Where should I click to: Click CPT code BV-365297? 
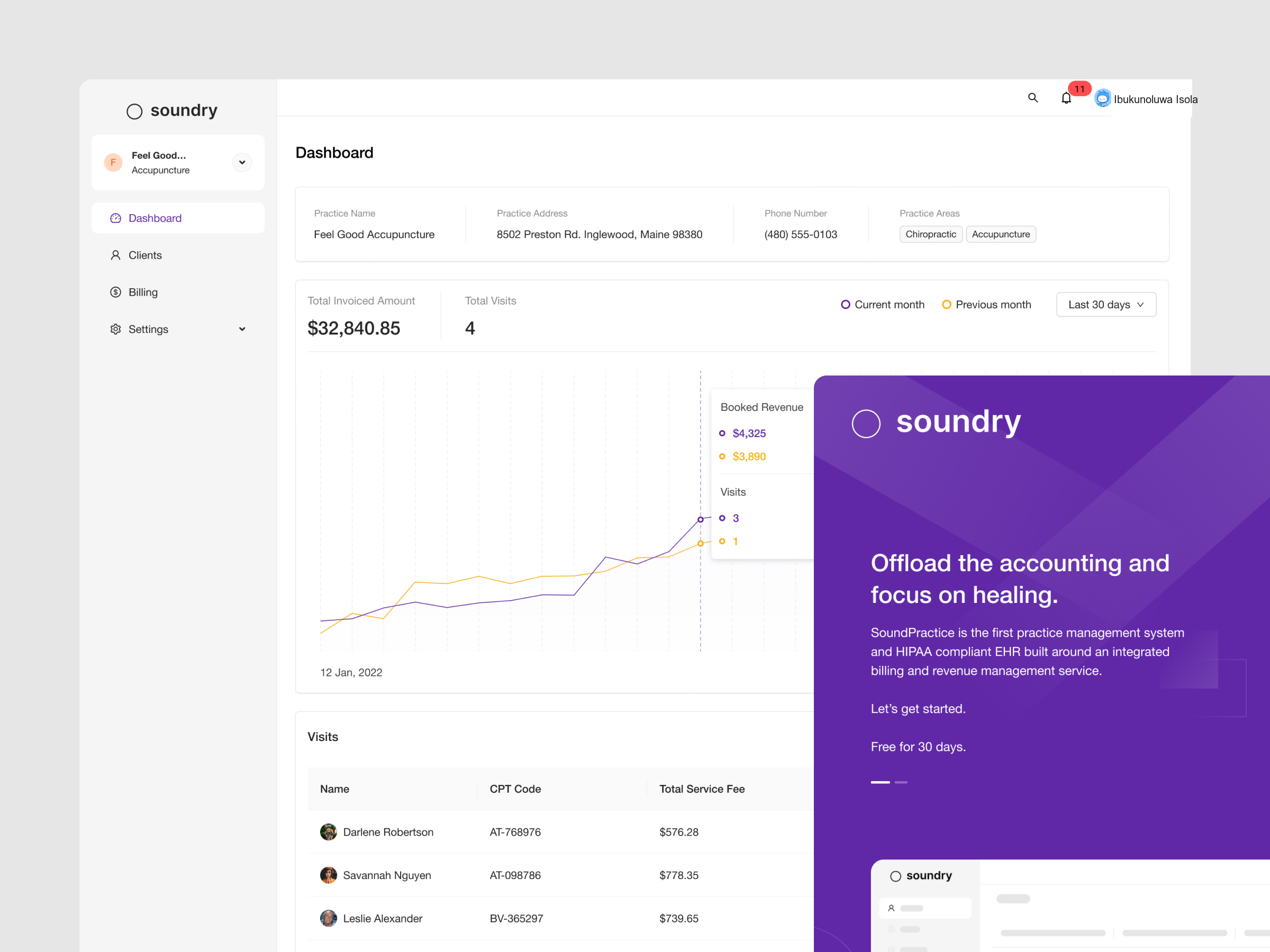tap(516, 918)
